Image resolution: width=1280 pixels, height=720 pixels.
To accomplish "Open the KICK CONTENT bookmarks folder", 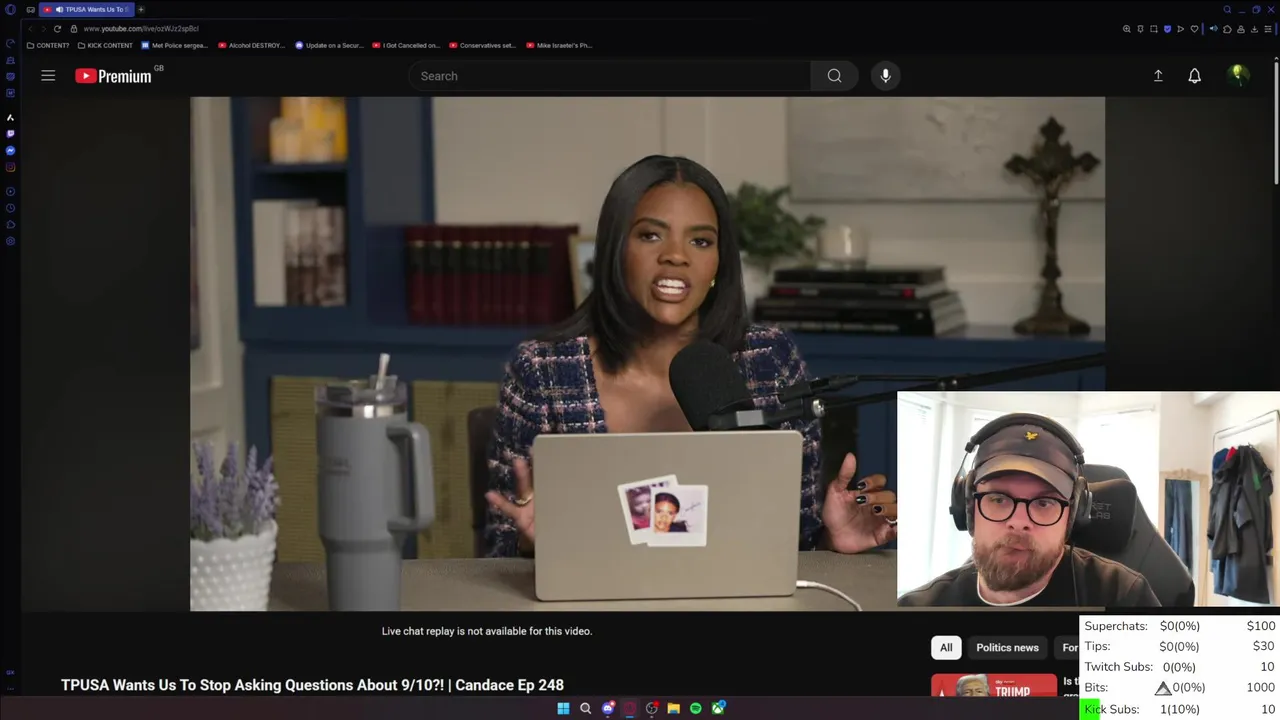I will click(105, 45).
